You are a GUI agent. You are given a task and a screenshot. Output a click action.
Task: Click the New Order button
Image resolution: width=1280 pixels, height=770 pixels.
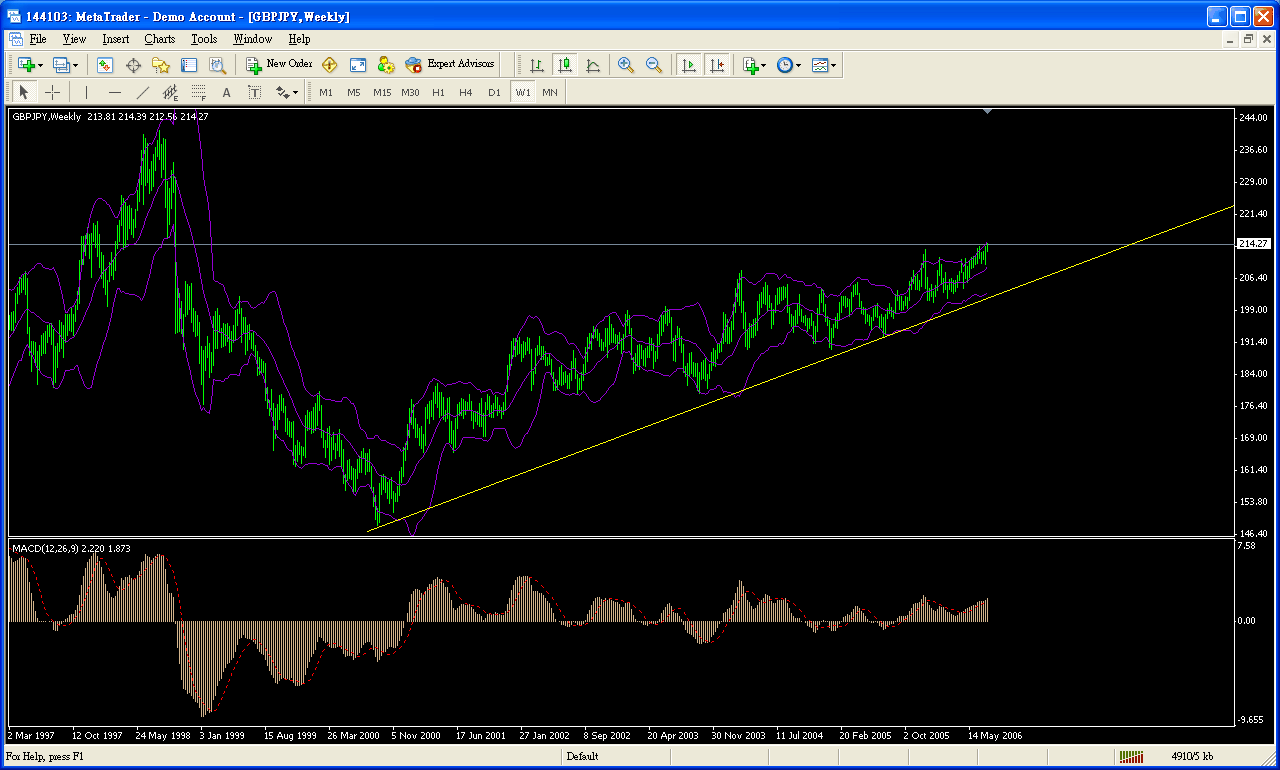280,64
